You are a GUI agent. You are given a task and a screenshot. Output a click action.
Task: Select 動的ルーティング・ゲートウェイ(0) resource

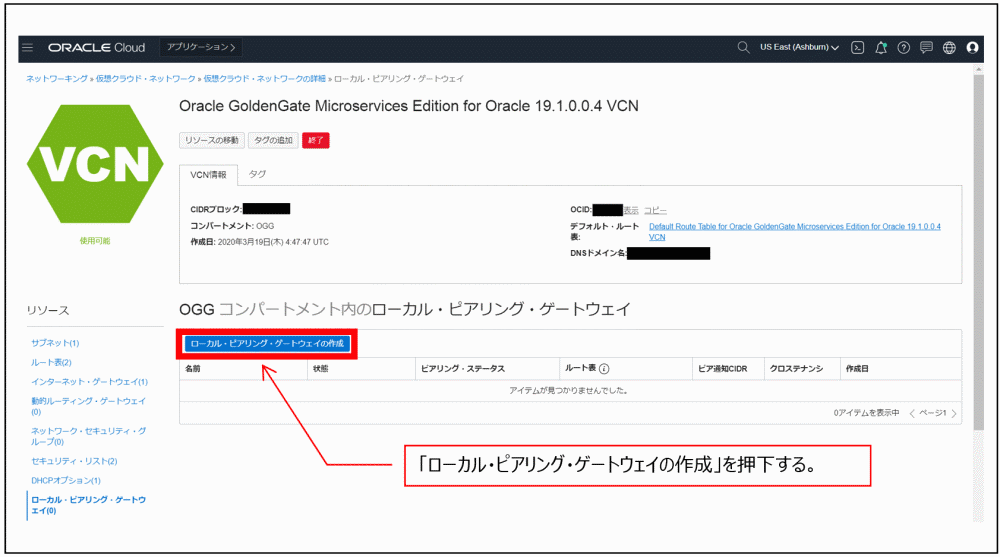(x=88, y=406)
